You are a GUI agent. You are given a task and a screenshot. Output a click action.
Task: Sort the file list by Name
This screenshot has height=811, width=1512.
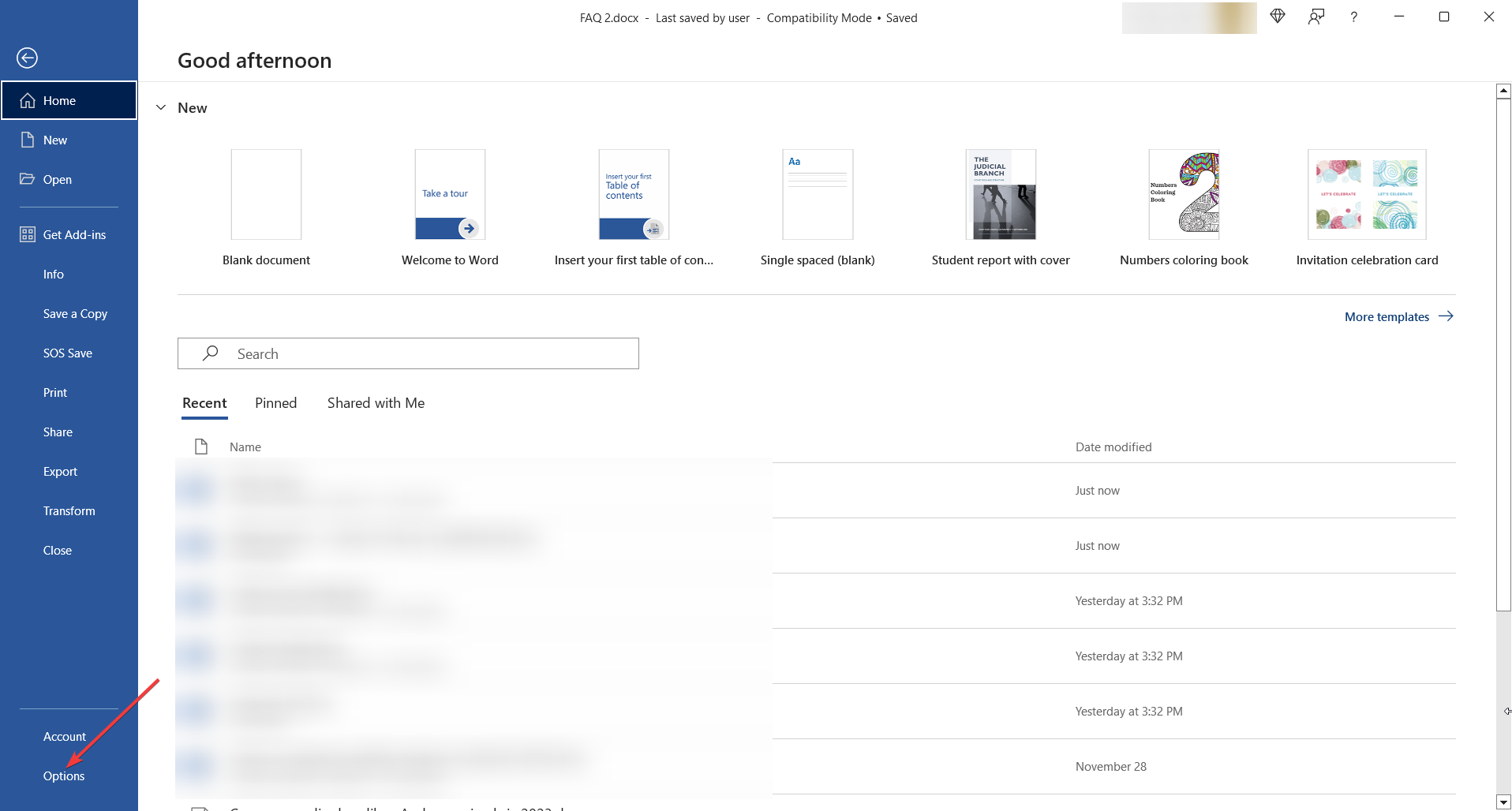pyautogui.click(x=245, y=447)
